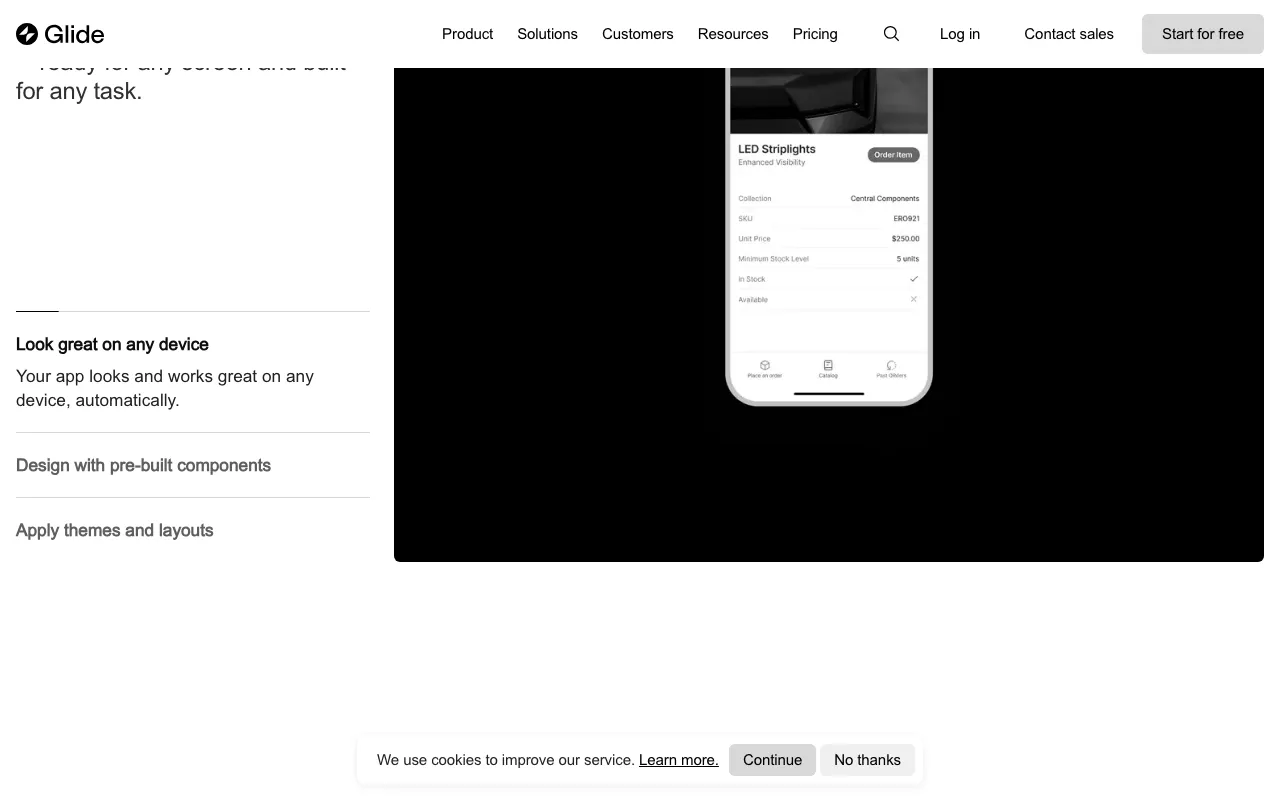Click the Available X icon
The width and height of the screenshot is (1280, 800).
point(913,299)
